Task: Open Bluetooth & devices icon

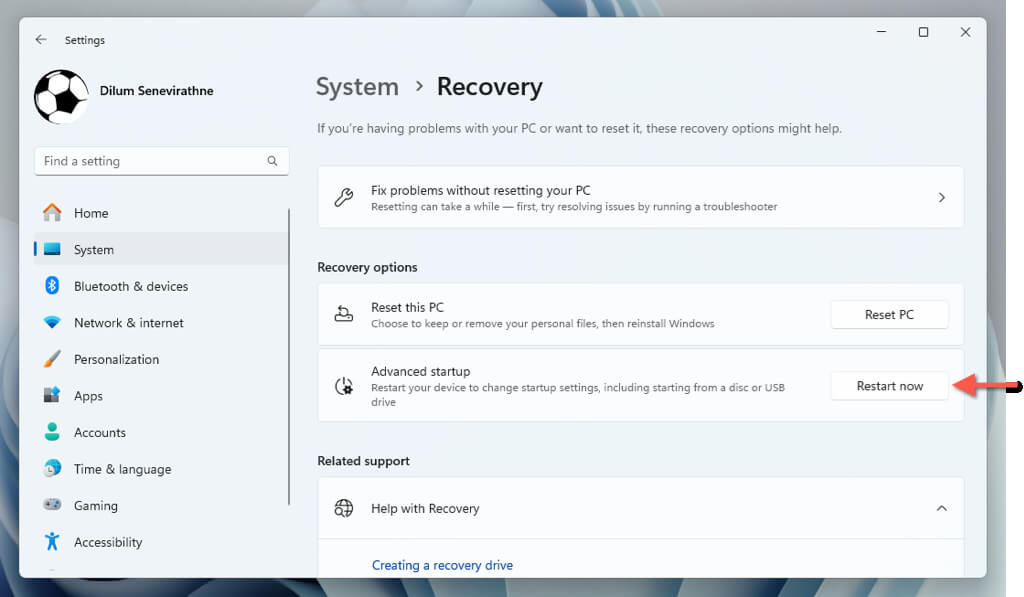Action: (x=52, y=286)
